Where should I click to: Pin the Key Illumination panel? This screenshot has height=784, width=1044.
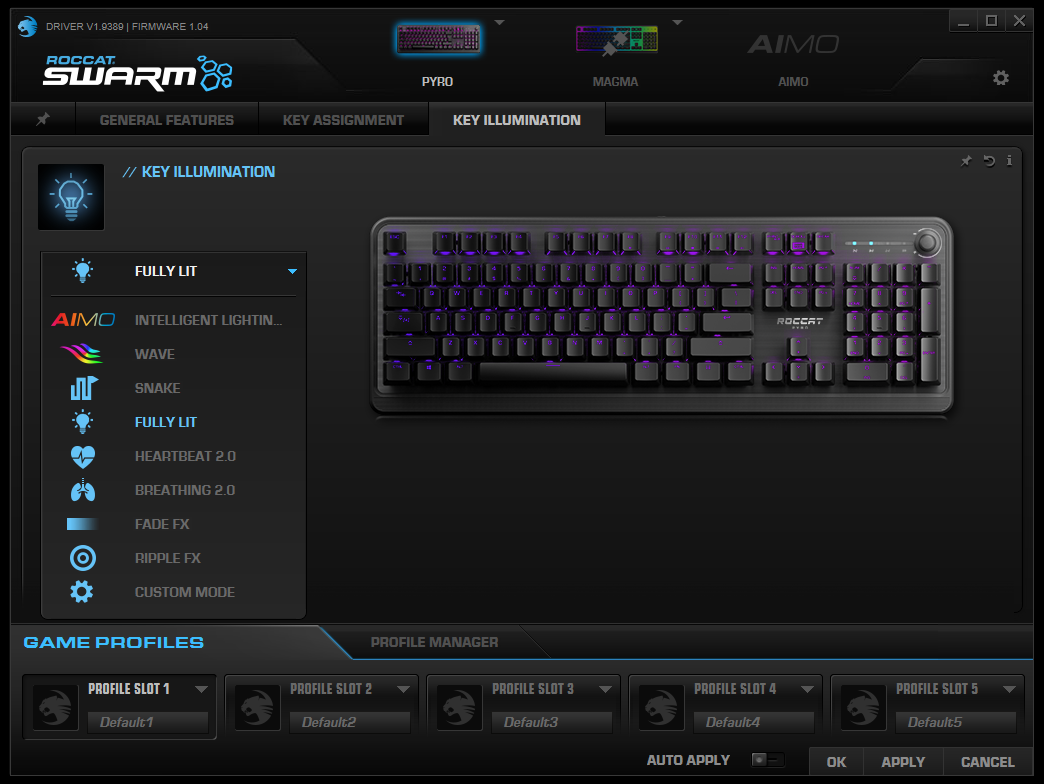[966, 160]
